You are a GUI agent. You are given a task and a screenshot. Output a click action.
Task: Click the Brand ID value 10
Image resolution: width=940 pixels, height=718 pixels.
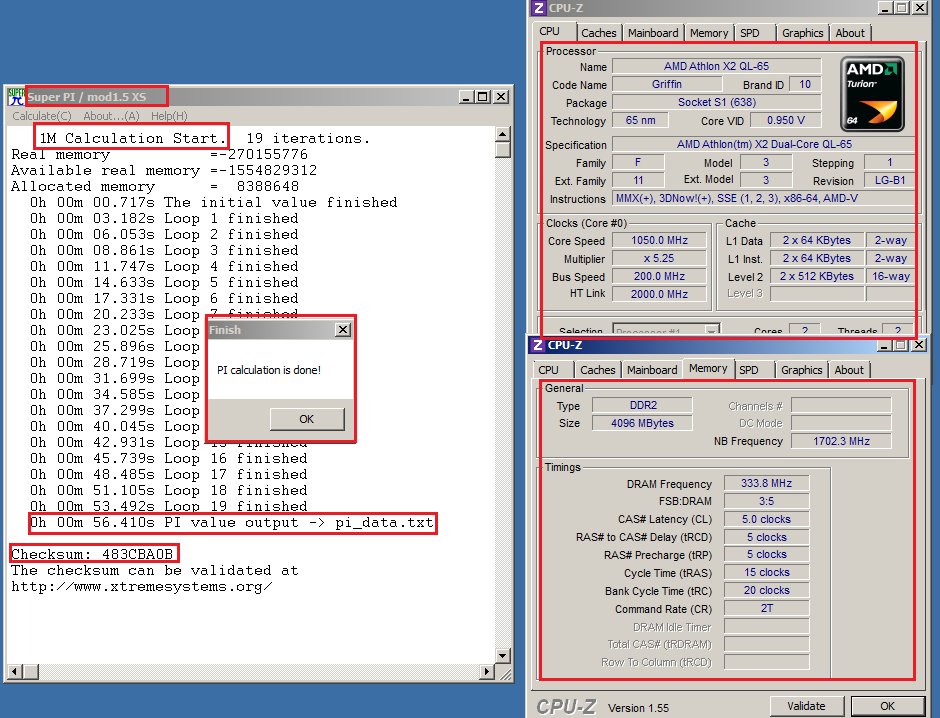pyautogui.click(x=805, y=85)
